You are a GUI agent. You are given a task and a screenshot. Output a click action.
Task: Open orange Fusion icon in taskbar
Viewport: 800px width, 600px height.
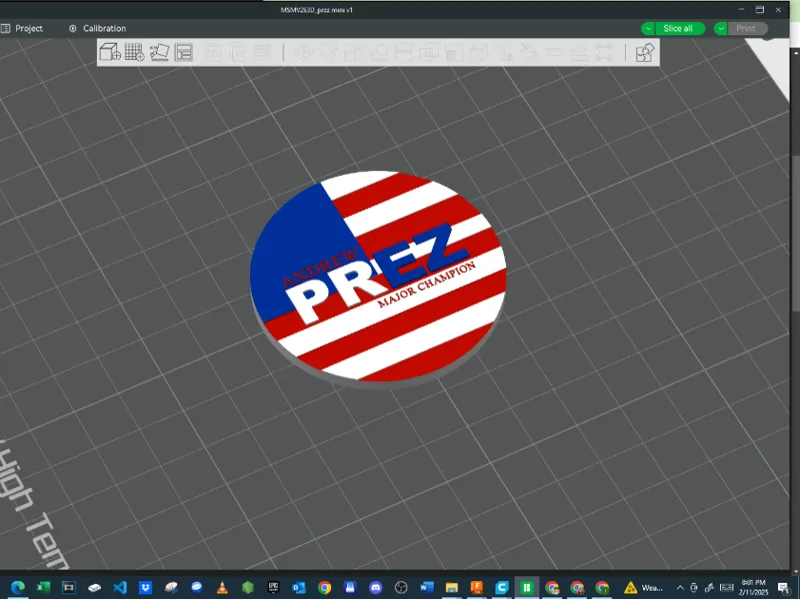pos(477,587)
